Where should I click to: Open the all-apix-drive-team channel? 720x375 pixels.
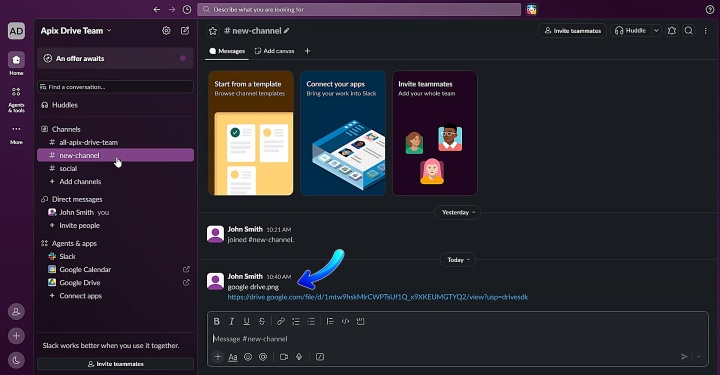click(x=115, y=142)
